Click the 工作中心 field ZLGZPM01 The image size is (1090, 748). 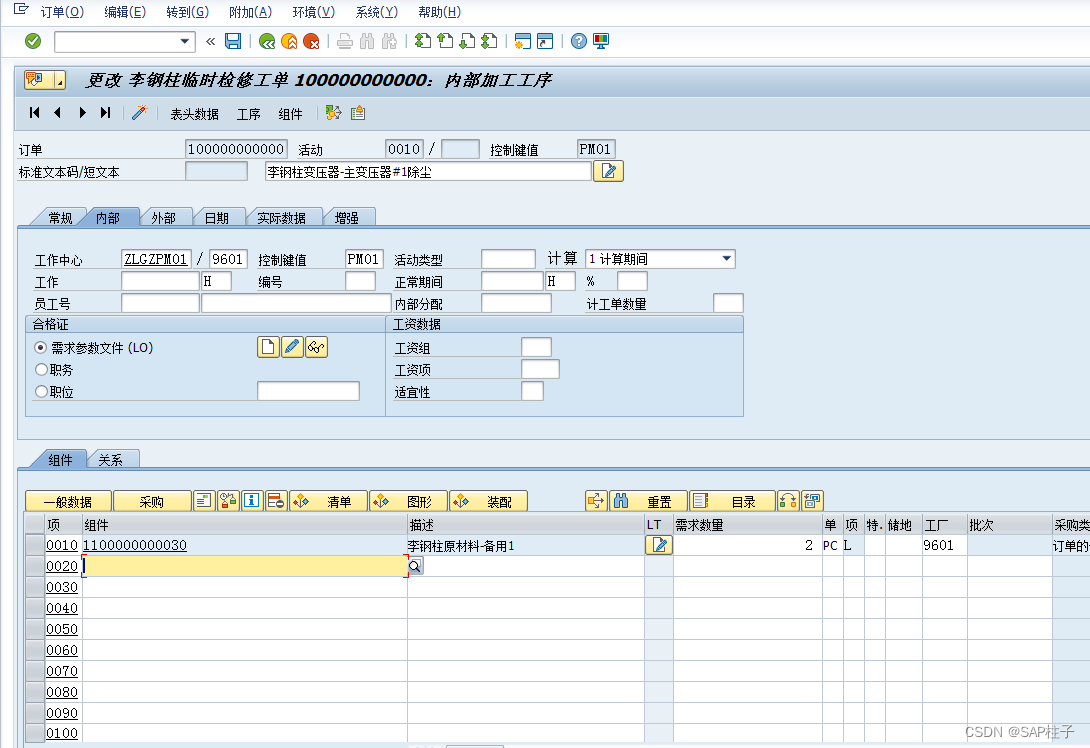click(x=156, y=259)
